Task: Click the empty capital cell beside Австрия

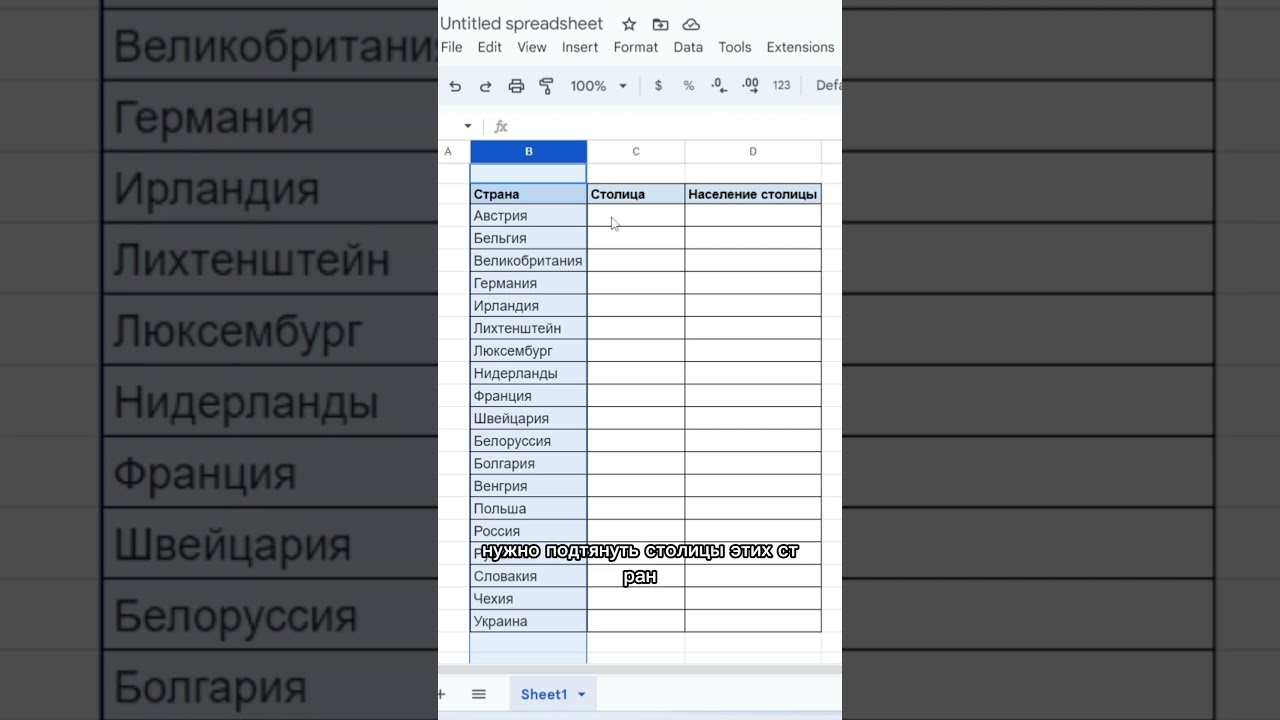Action: [x=636, y=216]
